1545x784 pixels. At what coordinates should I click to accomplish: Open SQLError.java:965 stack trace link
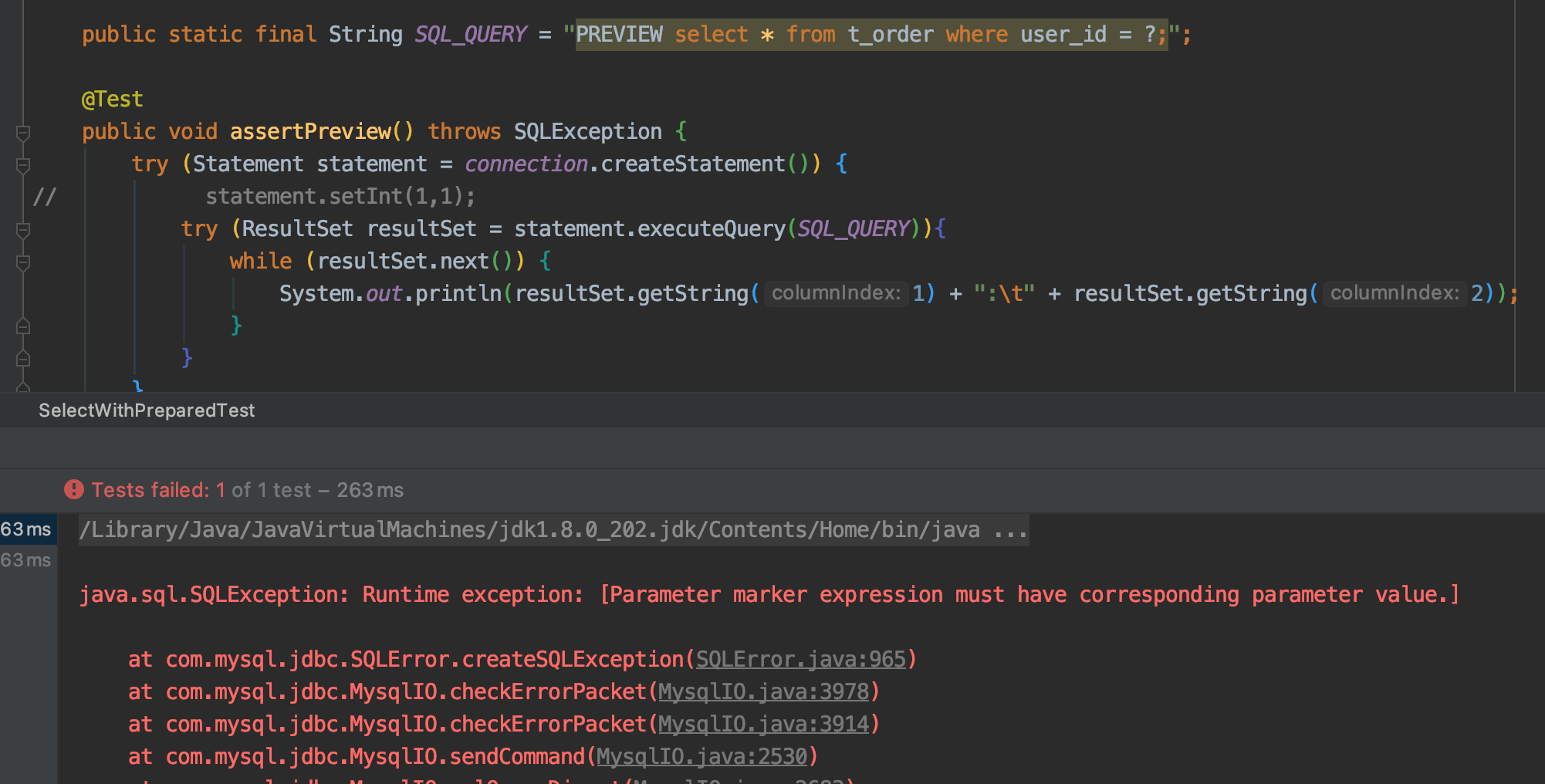point(800,659)
